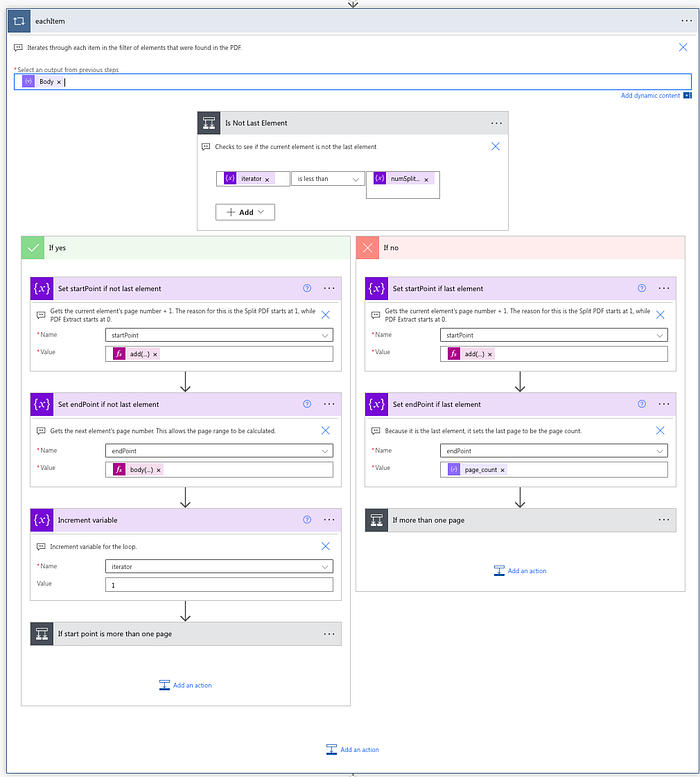
Task: Click Add an action in If yes branch
Action: [x=186, y=685]
